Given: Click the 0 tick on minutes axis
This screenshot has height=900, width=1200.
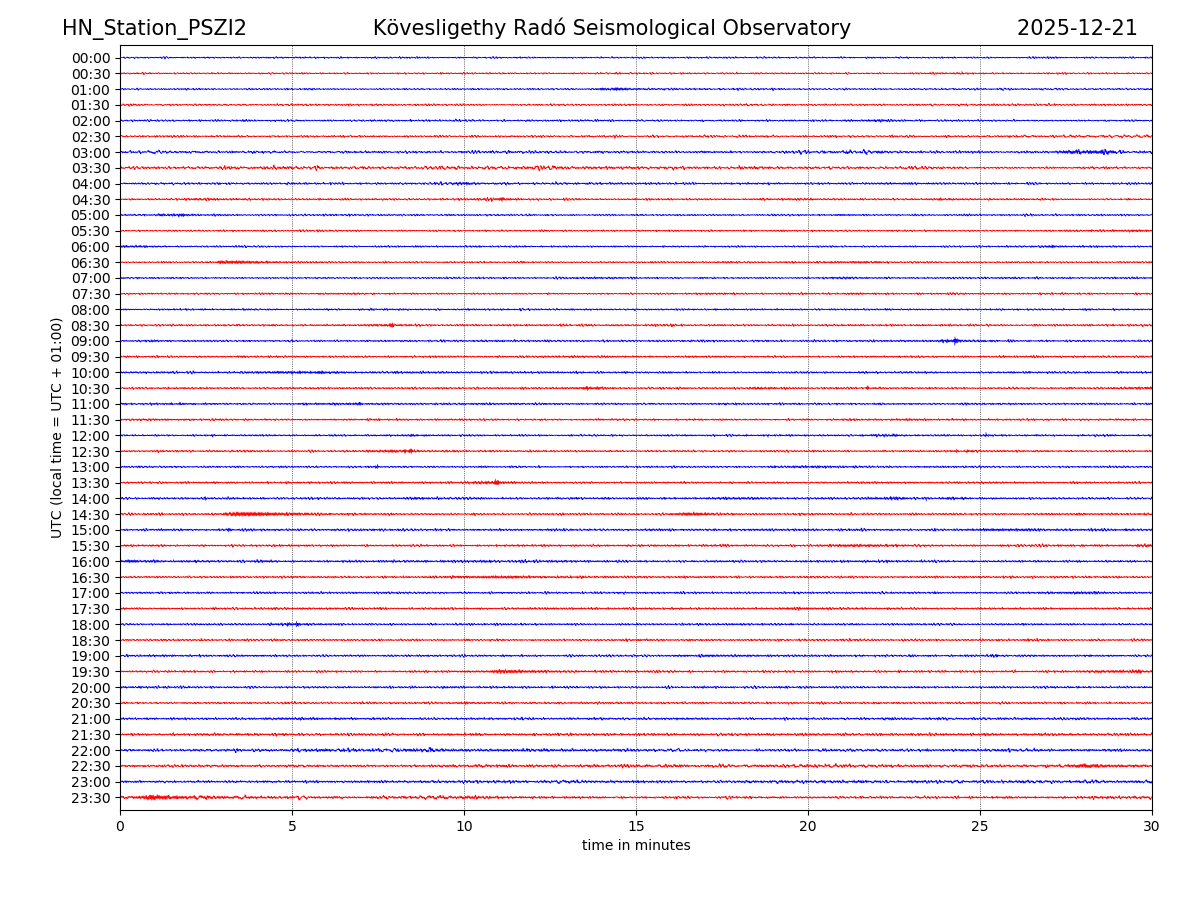Looking at the screenshot, I should pyautogui.click(x=120, y=827).
